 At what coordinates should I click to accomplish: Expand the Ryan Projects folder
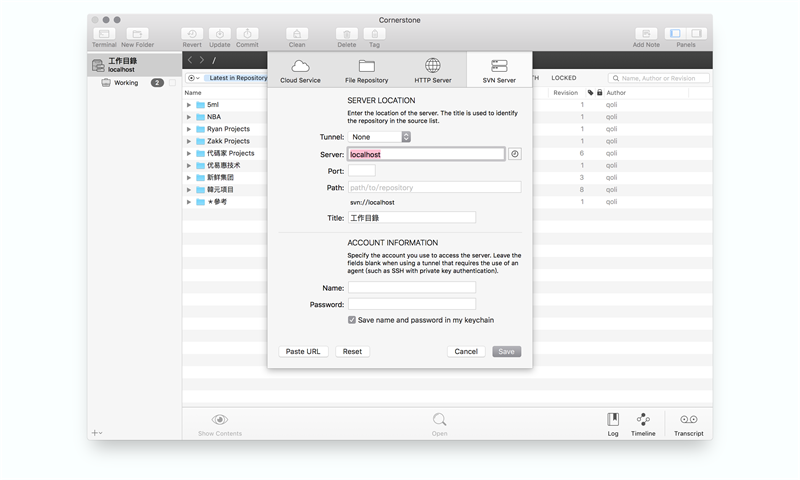click(189, 129)
